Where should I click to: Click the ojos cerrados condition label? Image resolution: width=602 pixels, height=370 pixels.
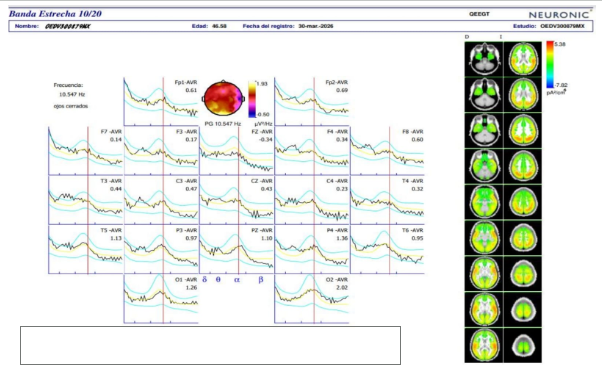pos(71,106)
